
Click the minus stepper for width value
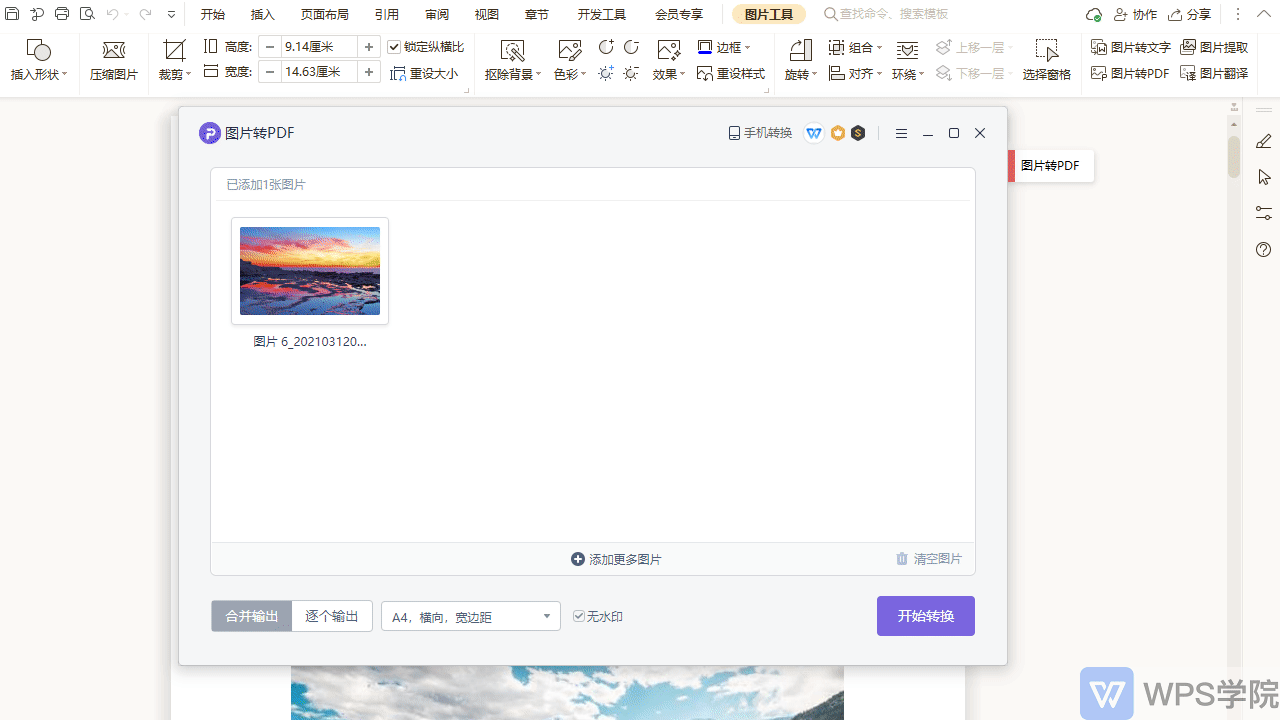tap(270, 72)
